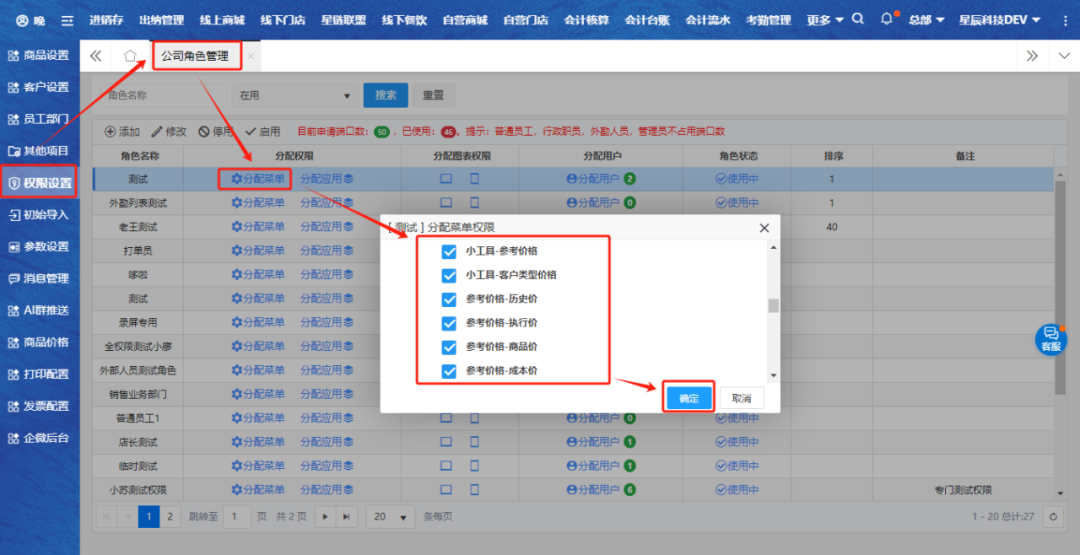Image resolution: width=1080 pixels, height=555 pixels.
Task: Open the 在用 status dropdown
Action: tap(294, 96)
